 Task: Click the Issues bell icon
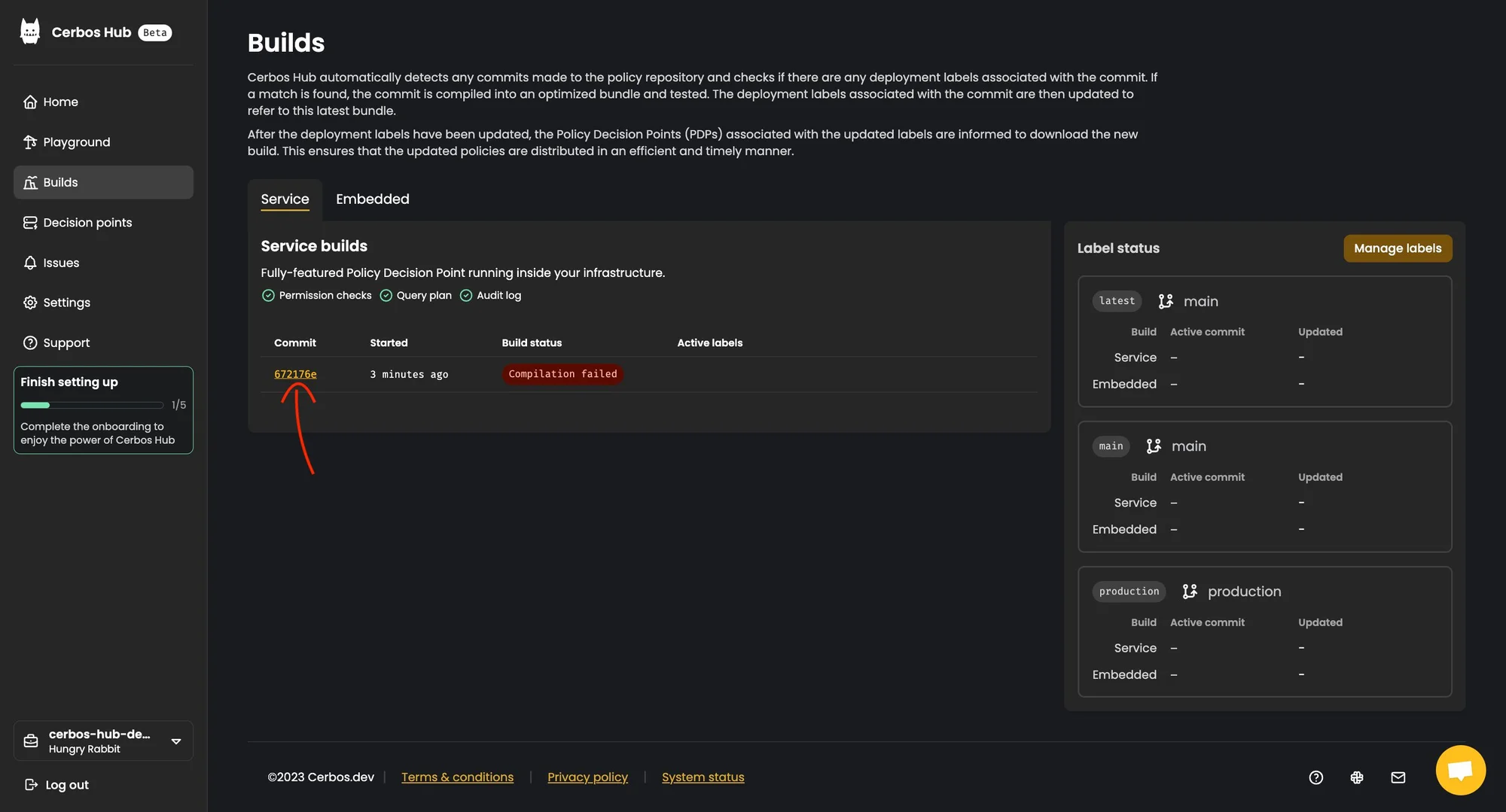(30, 263)
